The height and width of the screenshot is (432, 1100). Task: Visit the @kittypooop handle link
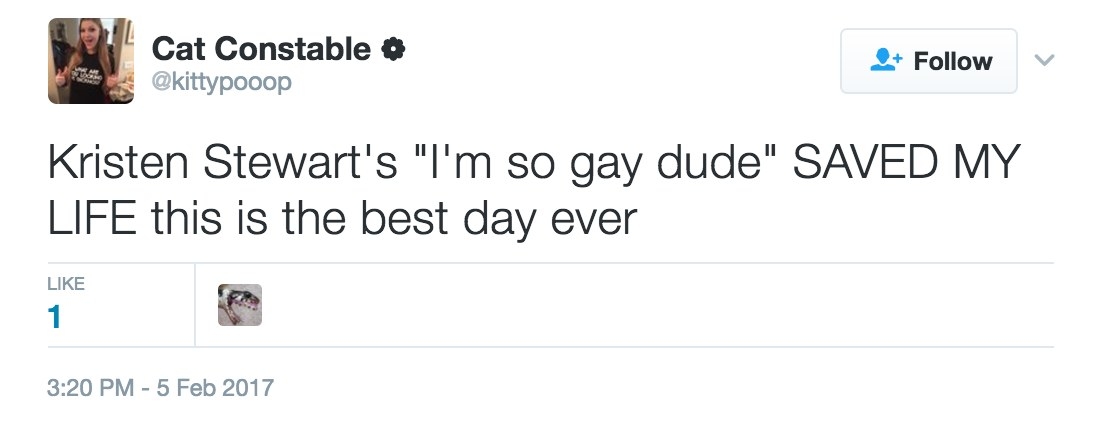(222, 83)
